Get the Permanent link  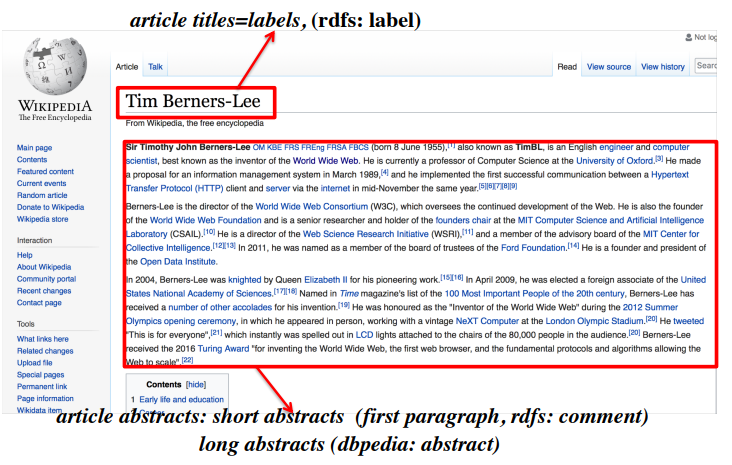click(x=42, y=387)
